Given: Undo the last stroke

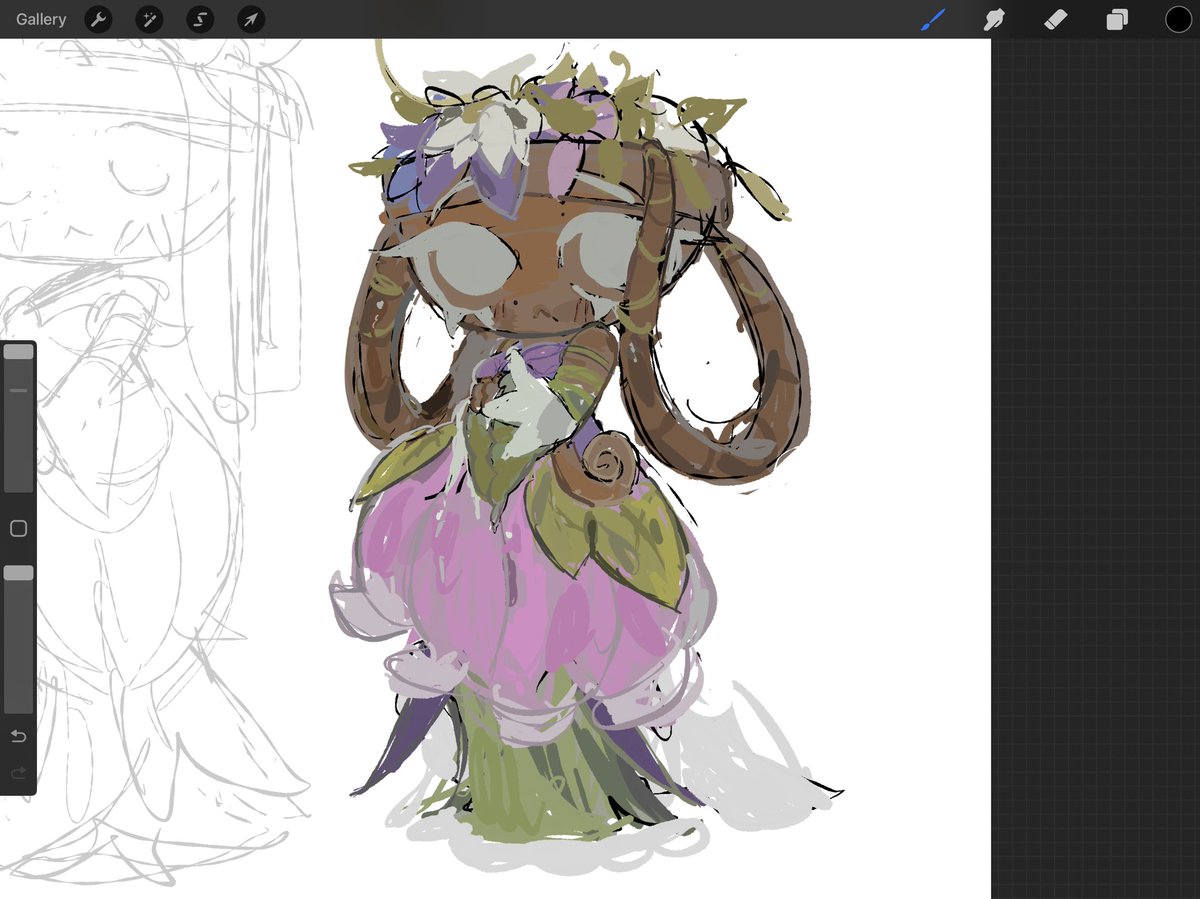Looking at the screenshot, I should tap(18, 737).
